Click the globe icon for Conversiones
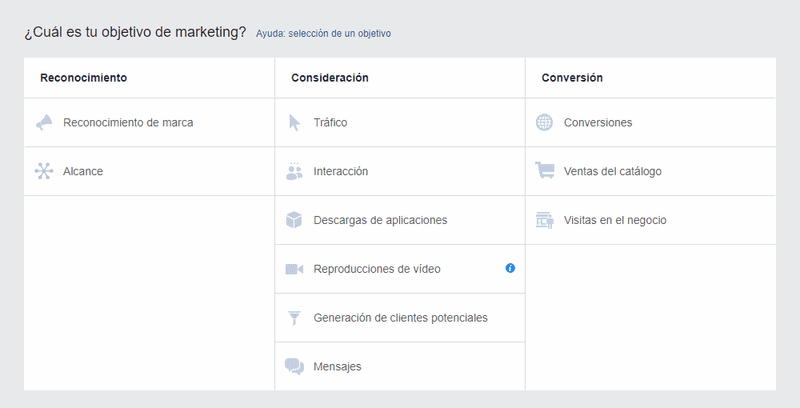The height and width of the screenshot is (408, 800). click(544, 122)
